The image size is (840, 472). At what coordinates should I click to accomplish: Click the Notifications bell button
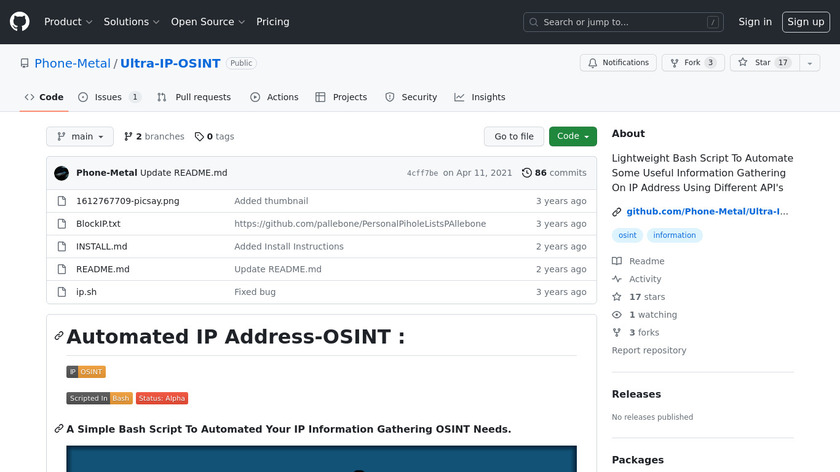(617, 63)
